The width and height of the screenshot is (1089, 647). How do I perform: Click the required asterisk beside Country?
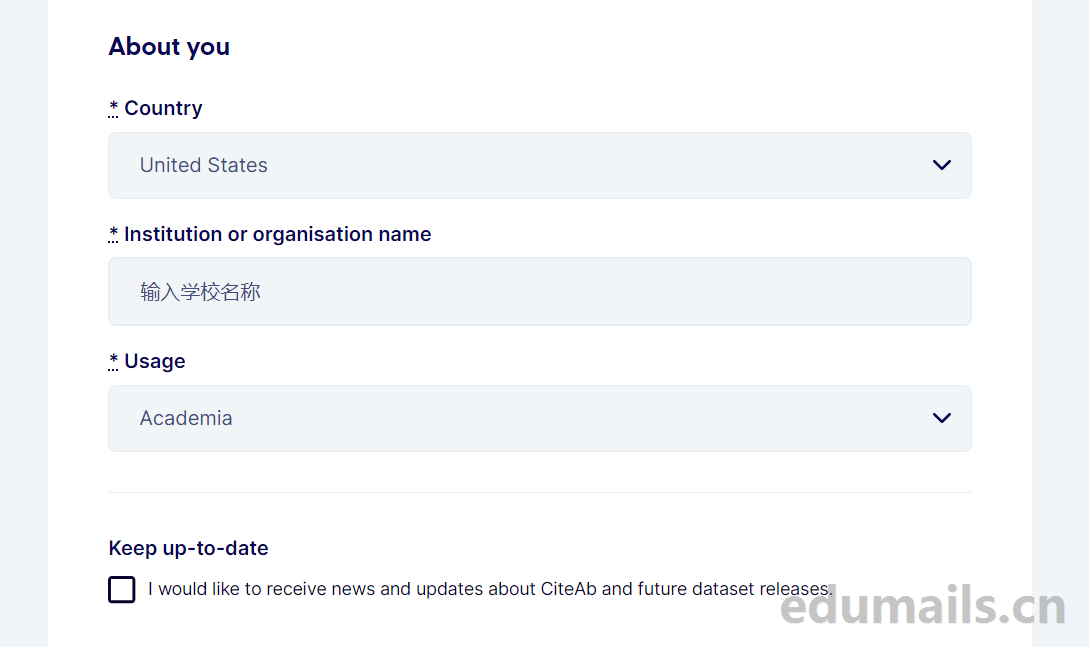(114, 108)
